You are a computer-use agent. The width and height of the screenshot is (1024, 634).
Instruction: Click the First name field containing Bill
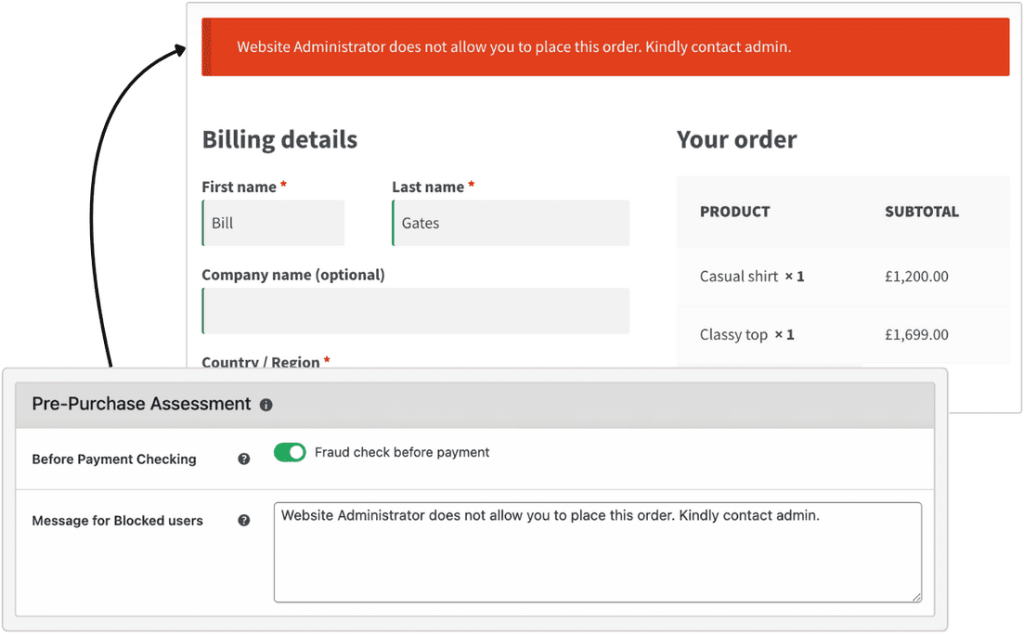273,223
